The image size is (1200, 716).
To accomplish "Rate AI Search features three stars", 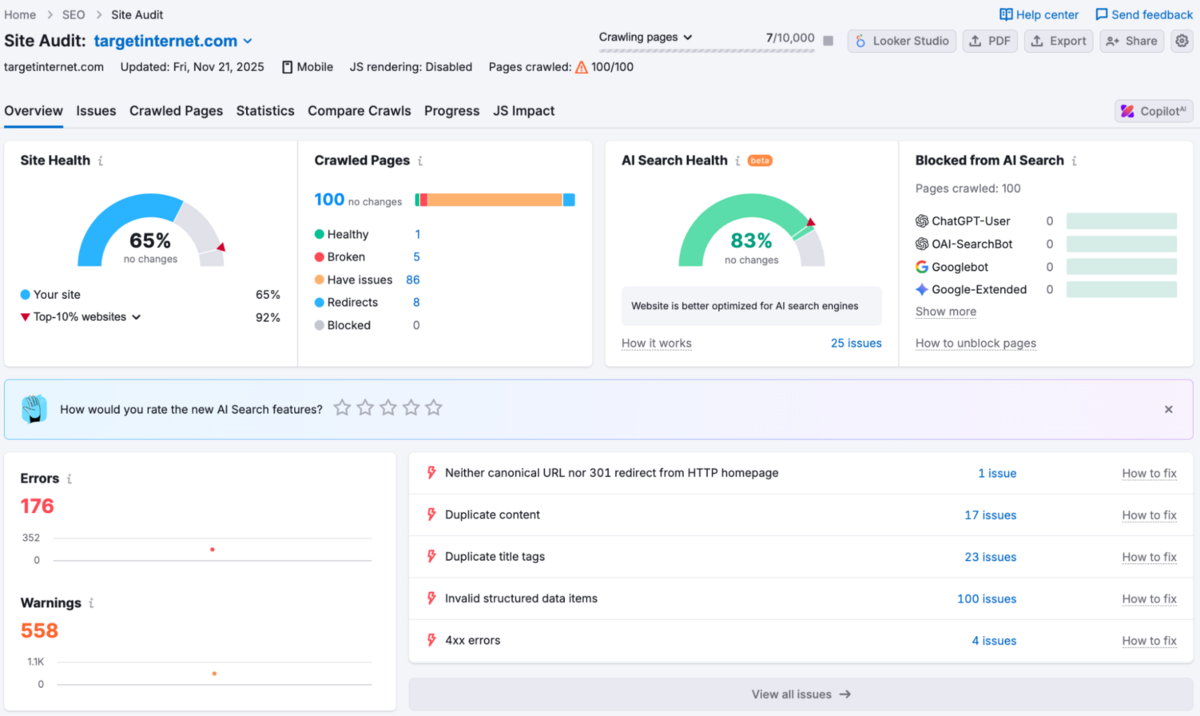I will 388,408.
